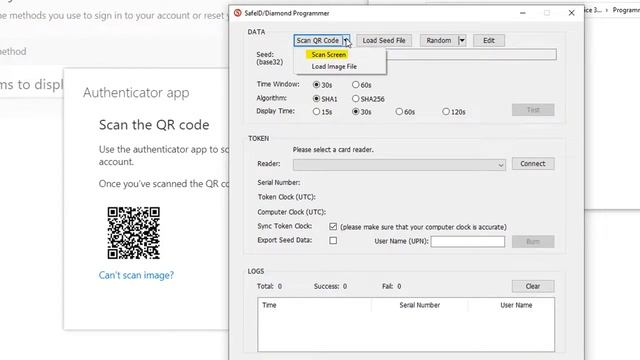Click the Random button
Viewport: 640px width, 360px height.
[x=439, y=40]
